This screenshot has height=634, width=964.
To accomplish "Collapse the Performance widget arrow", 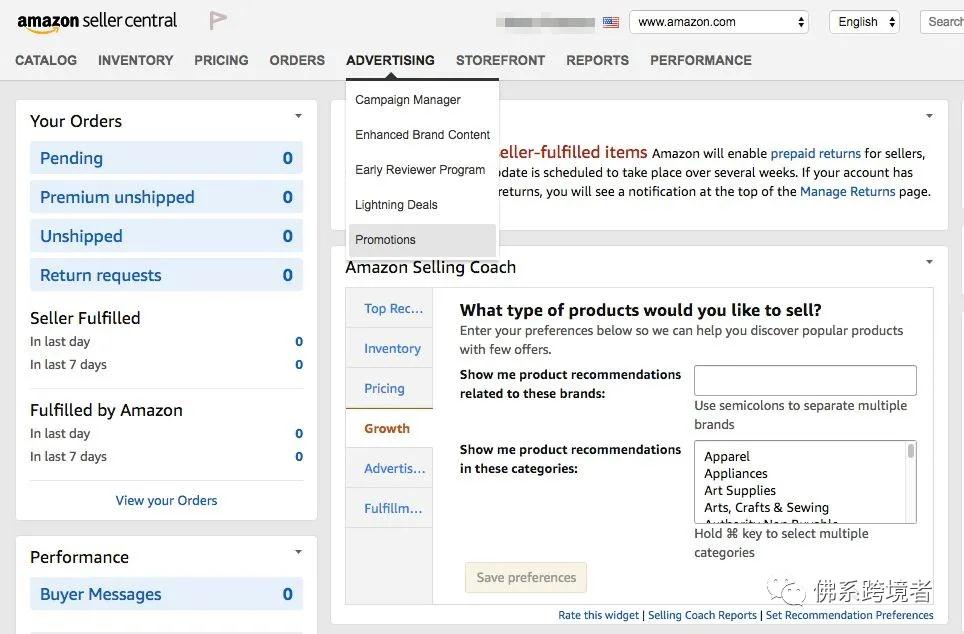I will coord(298,553).
